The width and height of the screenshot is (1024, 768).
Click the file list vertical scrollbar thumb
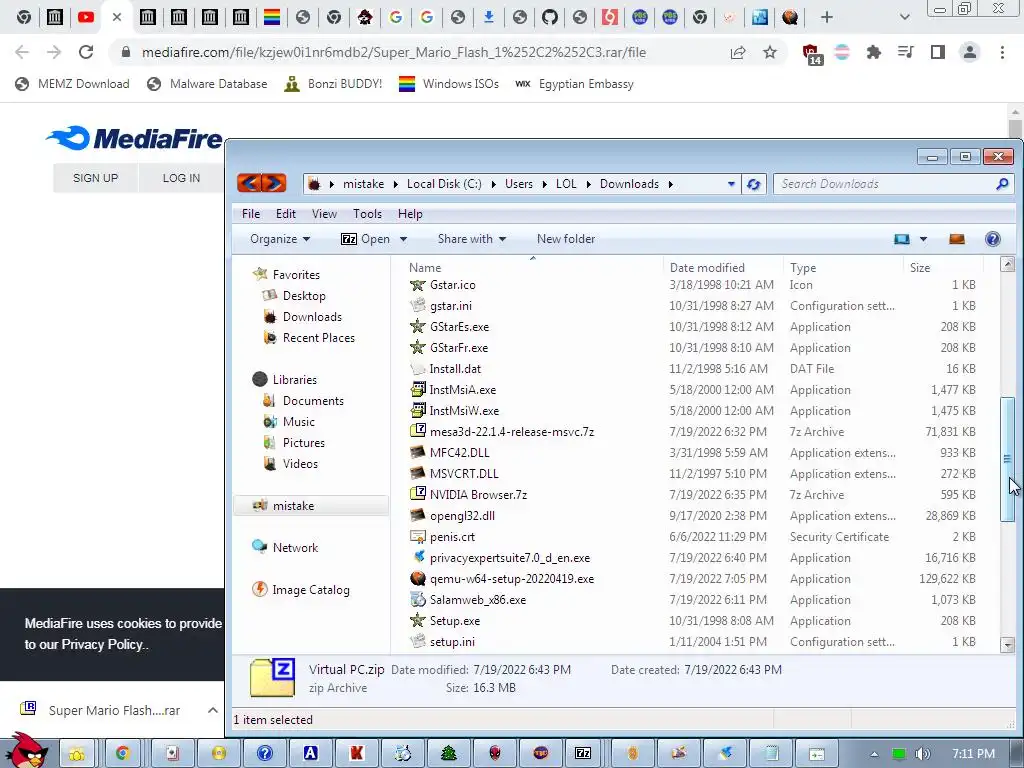point(1007,458)
